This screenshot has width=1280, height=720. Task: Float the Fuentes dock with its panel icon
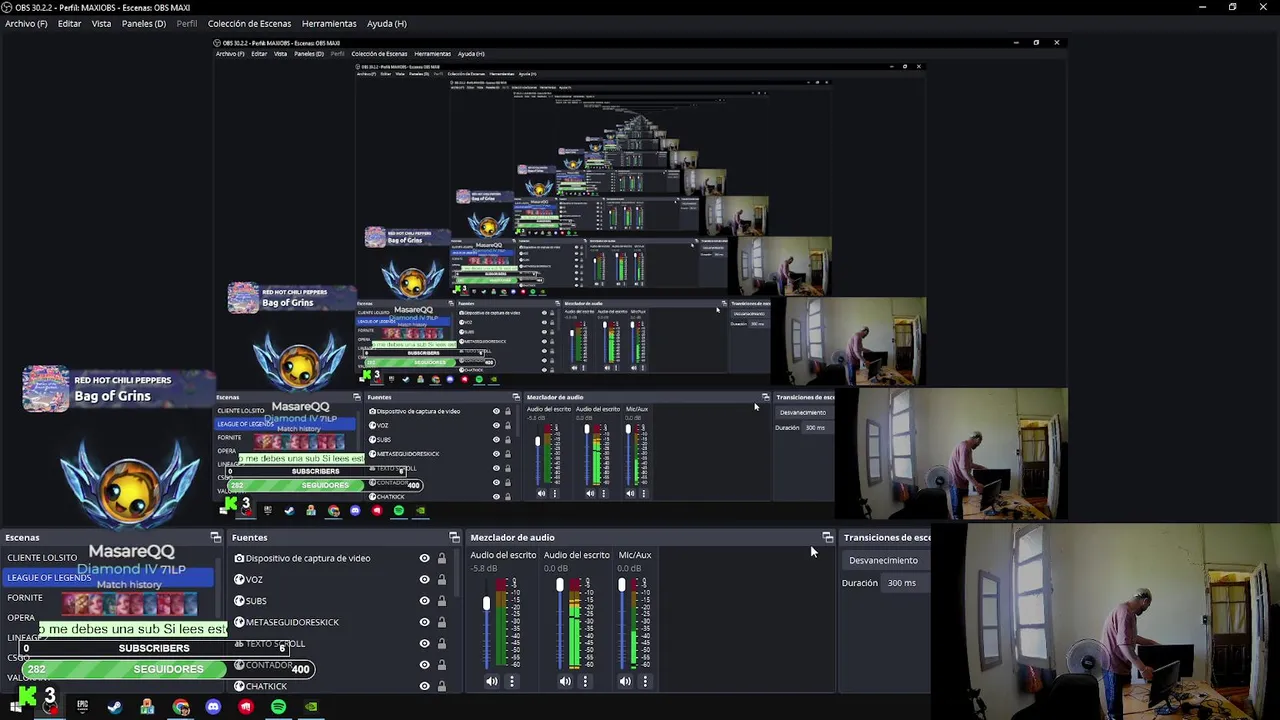(454, 538)
